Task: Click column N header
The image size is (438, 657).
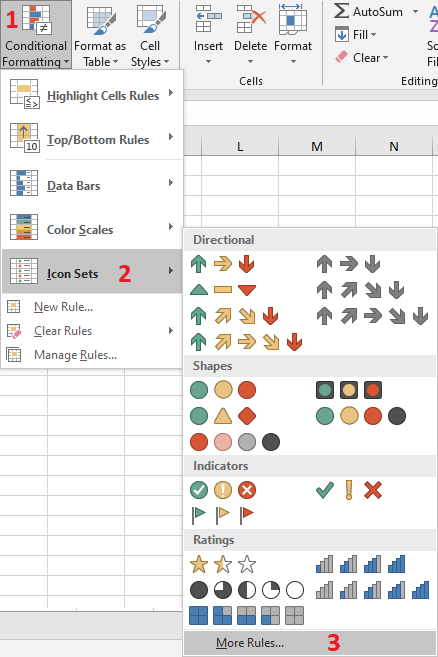Action: click(394, 146)
